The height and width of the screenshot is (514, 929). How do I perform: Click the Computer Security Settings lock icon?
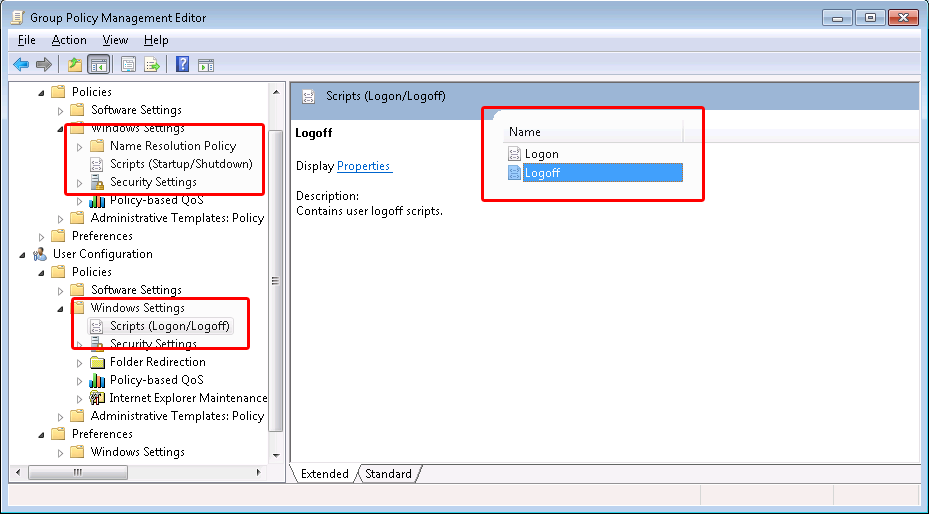[97, 182]
